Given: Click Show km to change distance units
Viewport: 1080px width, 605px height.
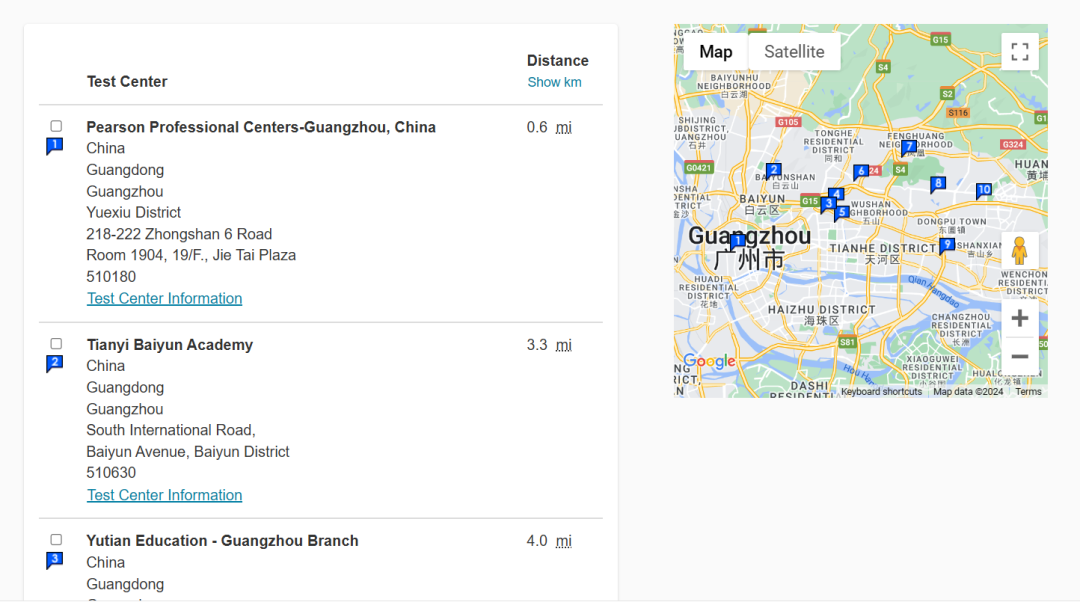Looking at the screenshot, I should (554, 82).
